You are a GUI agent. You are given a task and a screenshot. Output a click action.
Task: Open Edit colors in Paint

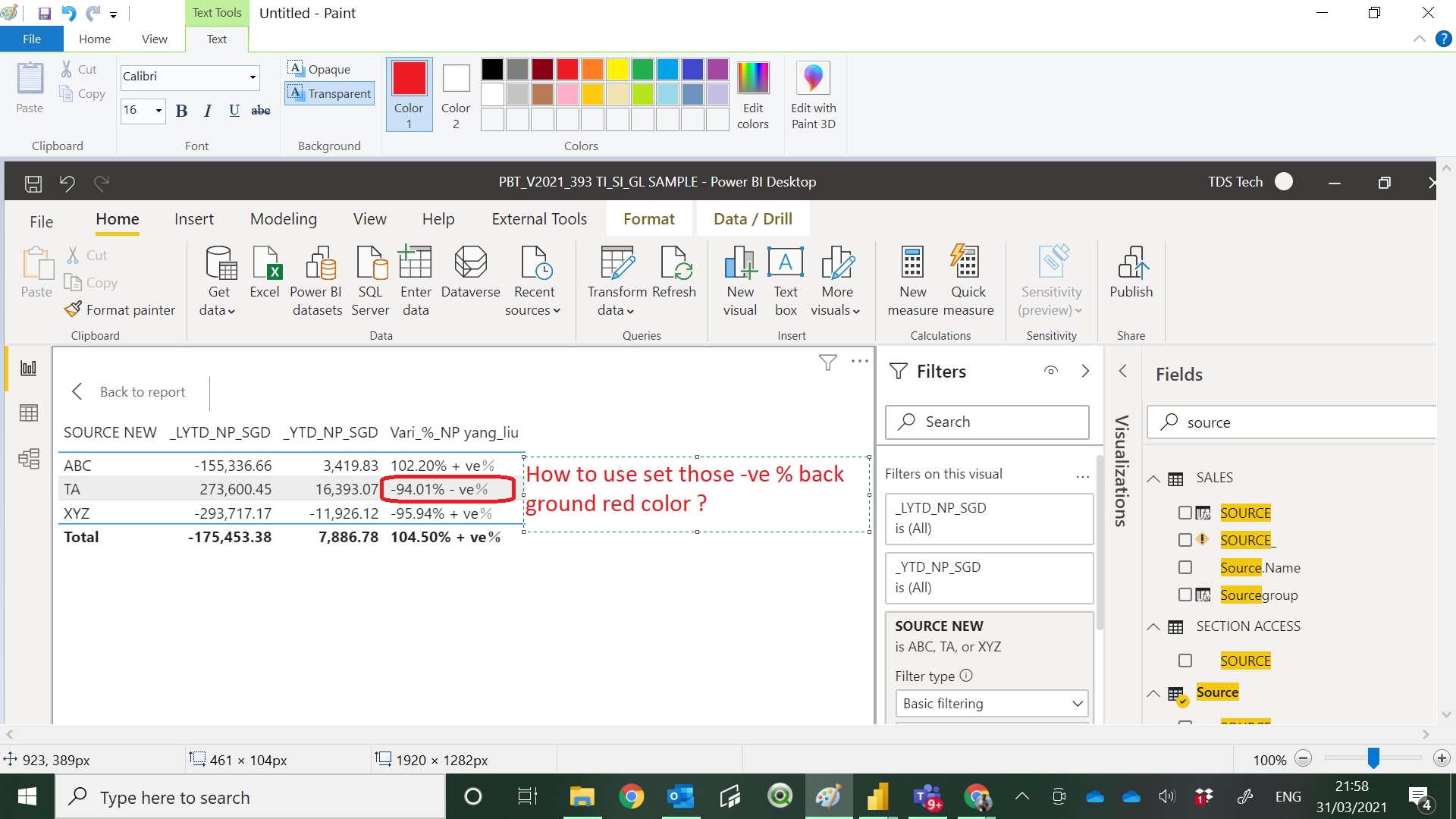pyautogui.click(x=753, y=96)
